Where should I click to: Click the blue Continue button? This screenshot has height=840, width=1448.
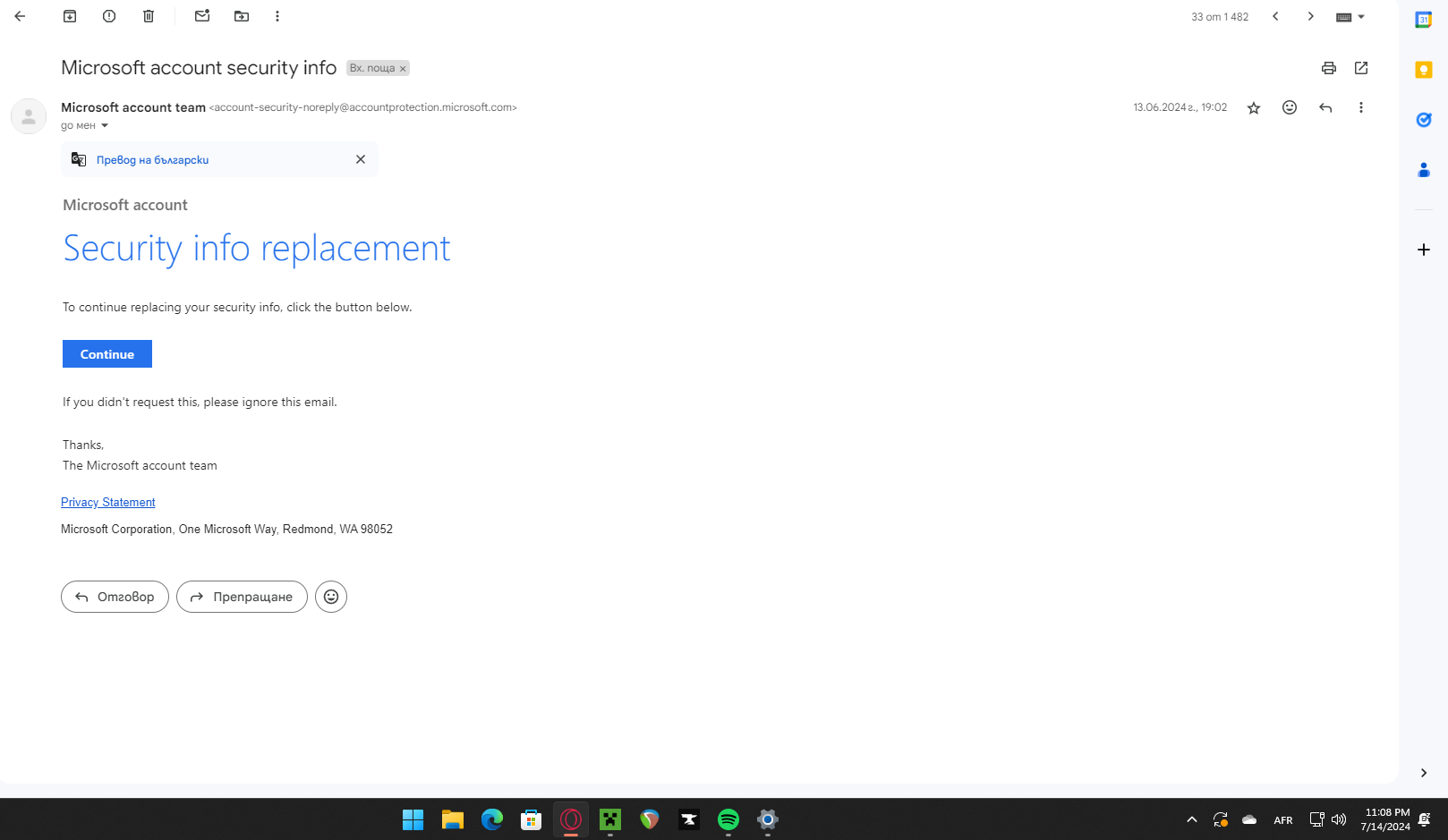(x=107, y=354)
